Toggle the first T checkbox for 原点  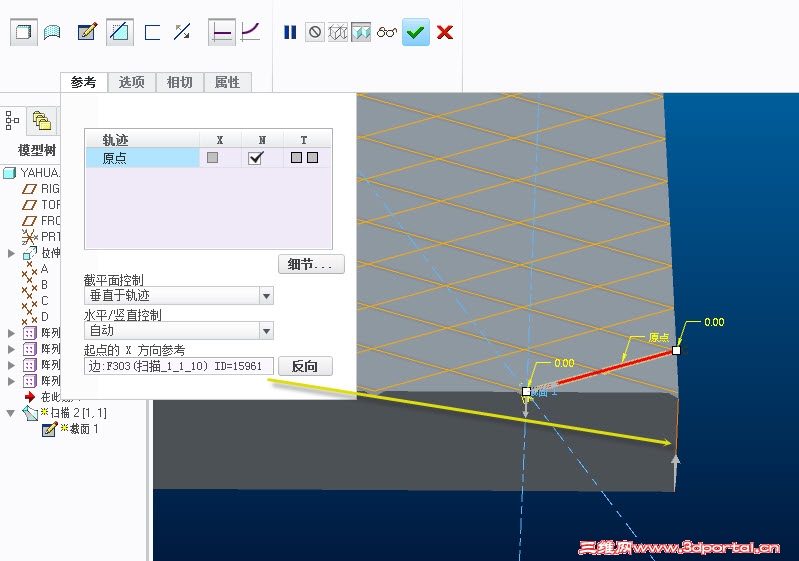[296, 157]
